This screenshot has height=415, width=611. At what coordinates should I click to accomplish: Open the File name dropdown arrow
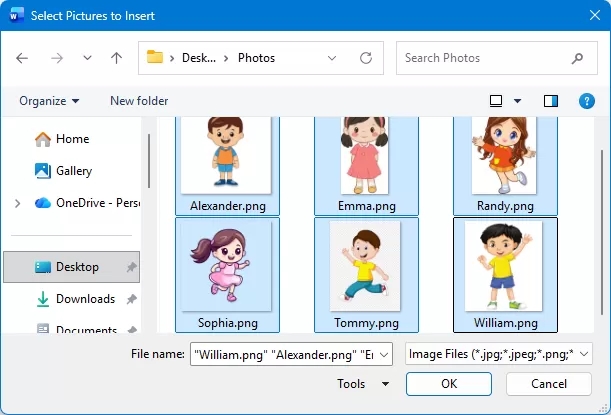384,355
